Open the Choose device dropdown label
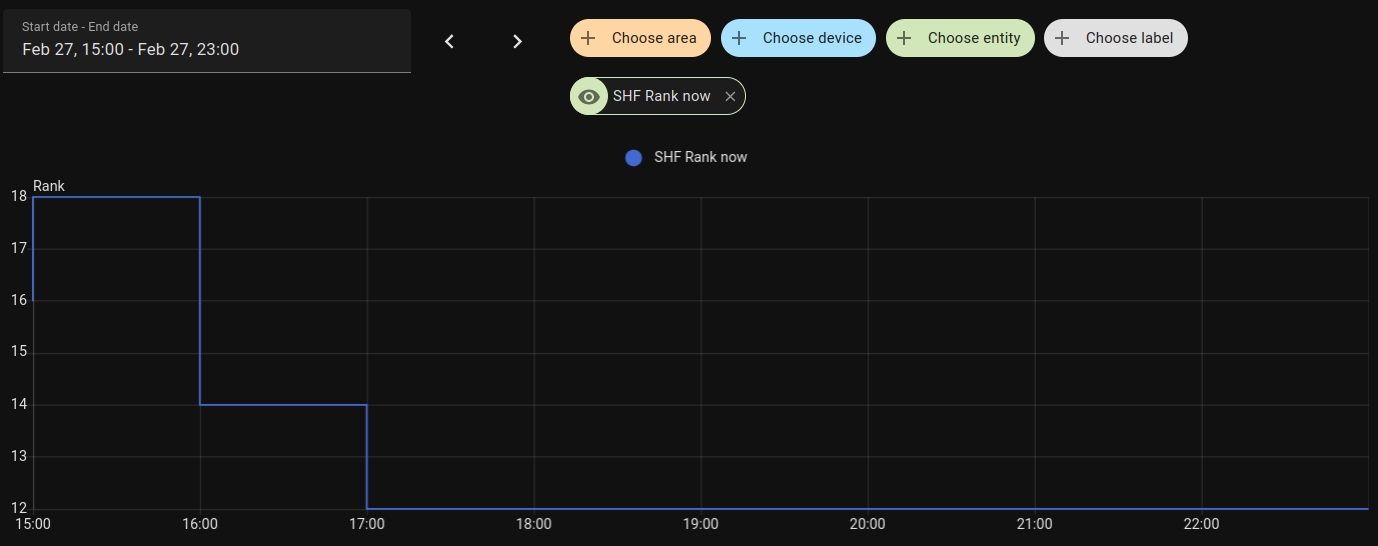The height and width of the screenshot is (546, 1378). click(812, 38)
